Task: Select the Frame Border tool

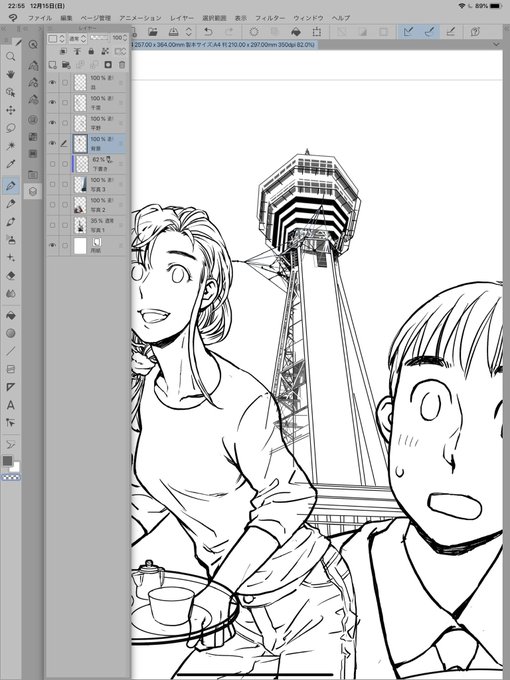Action: click(11, 369)
